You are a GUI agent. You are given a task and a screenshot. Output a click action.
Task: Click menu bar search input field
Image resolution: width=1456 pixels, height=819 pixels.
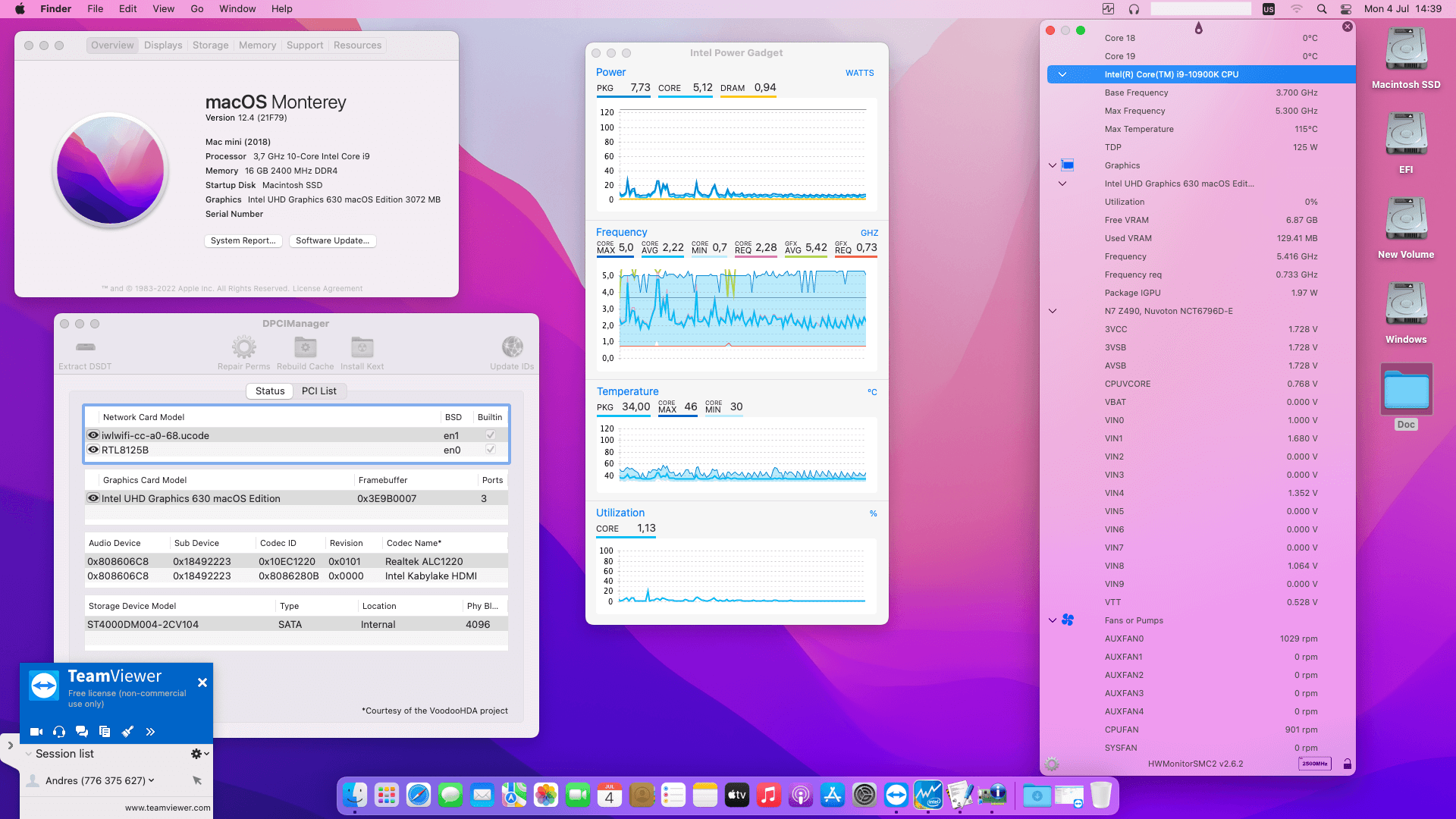(x=1201, y=9)
